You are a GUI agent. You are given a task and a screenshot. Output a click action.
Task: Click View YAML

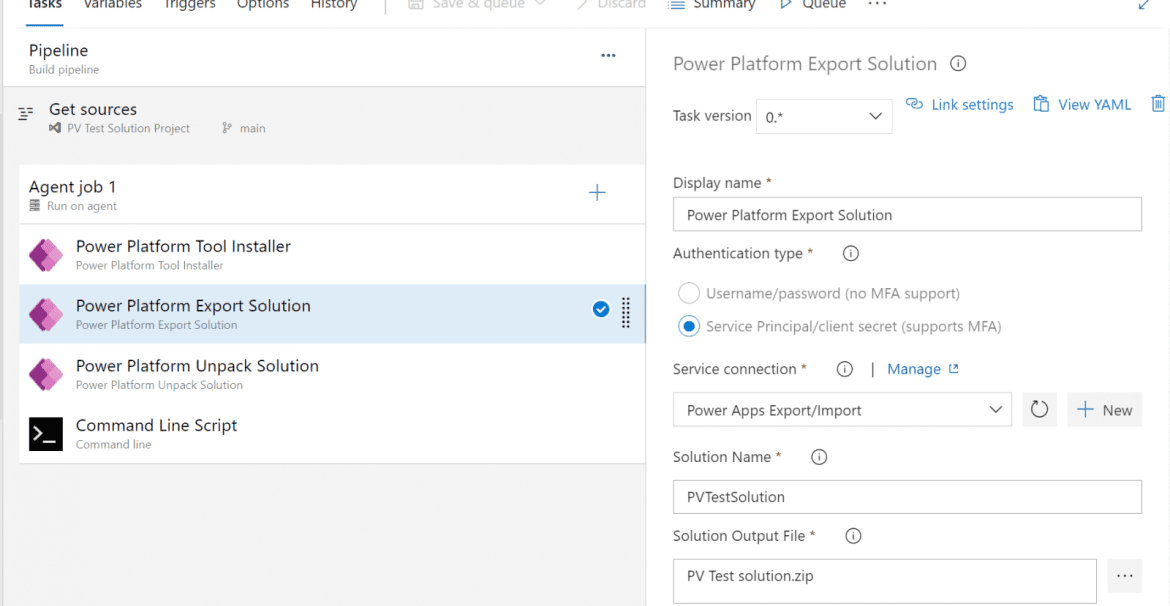coord(1082,104)
